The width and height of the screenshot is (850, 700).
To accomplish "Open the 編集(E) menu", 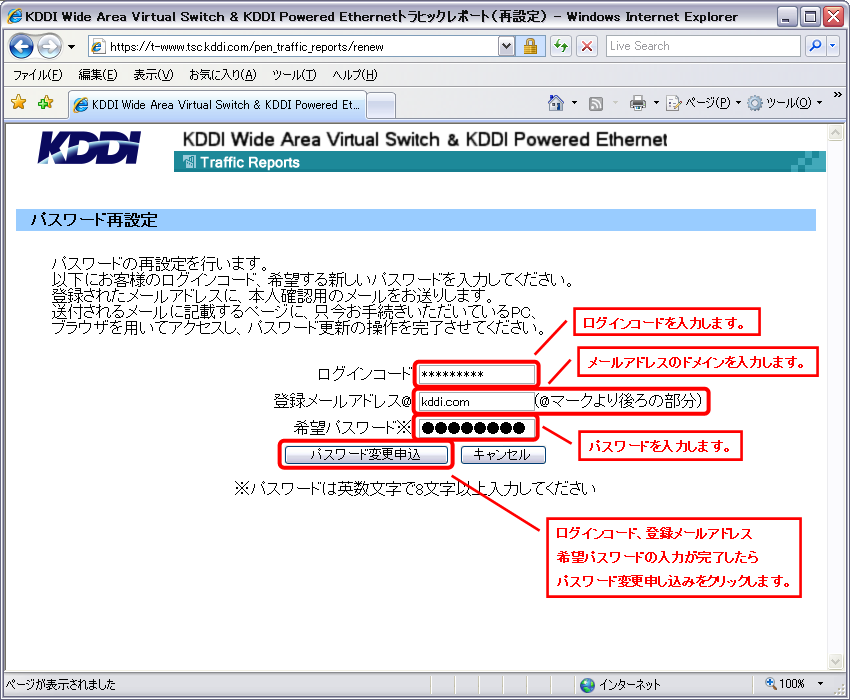I will point(98,75).
